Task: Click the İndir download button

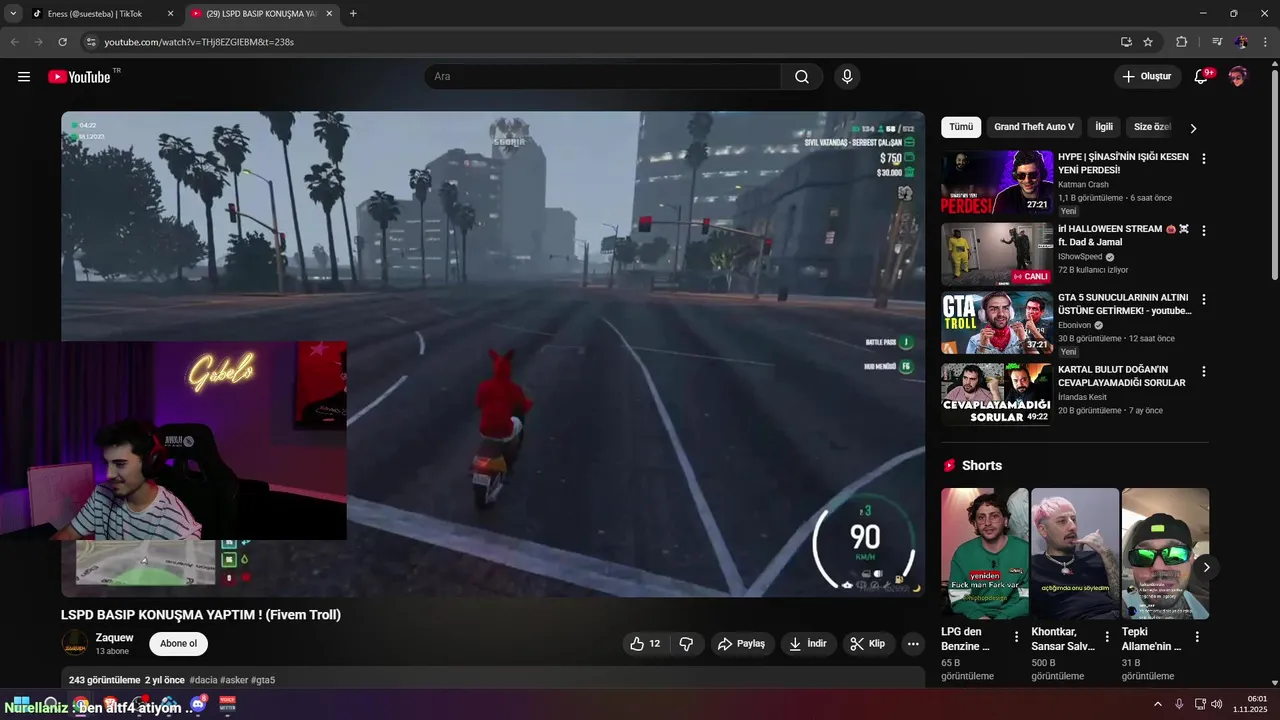Action: coord(808,644)
